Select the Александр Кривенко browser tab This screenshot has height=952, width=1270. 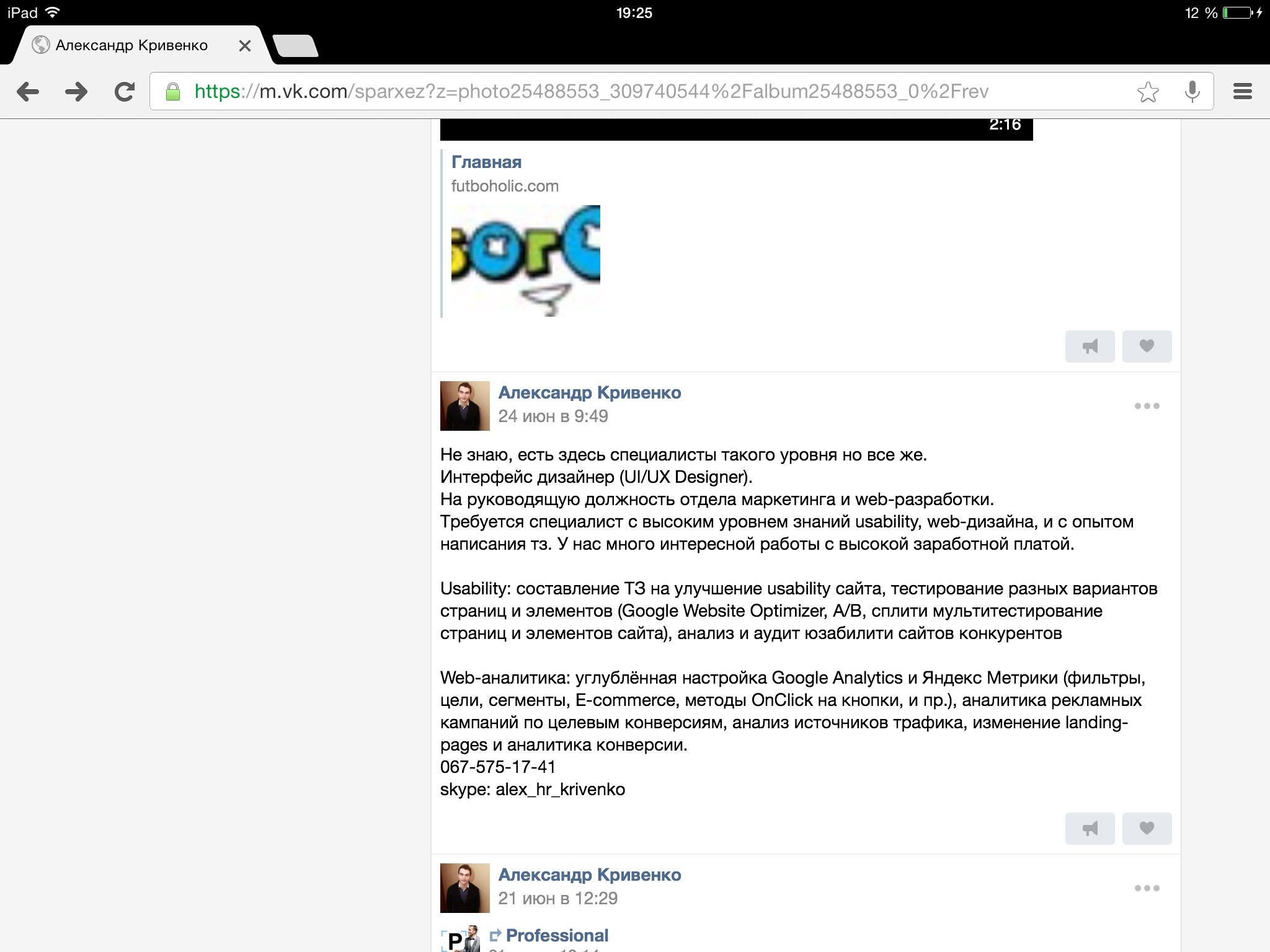click(x=131, y=45)
